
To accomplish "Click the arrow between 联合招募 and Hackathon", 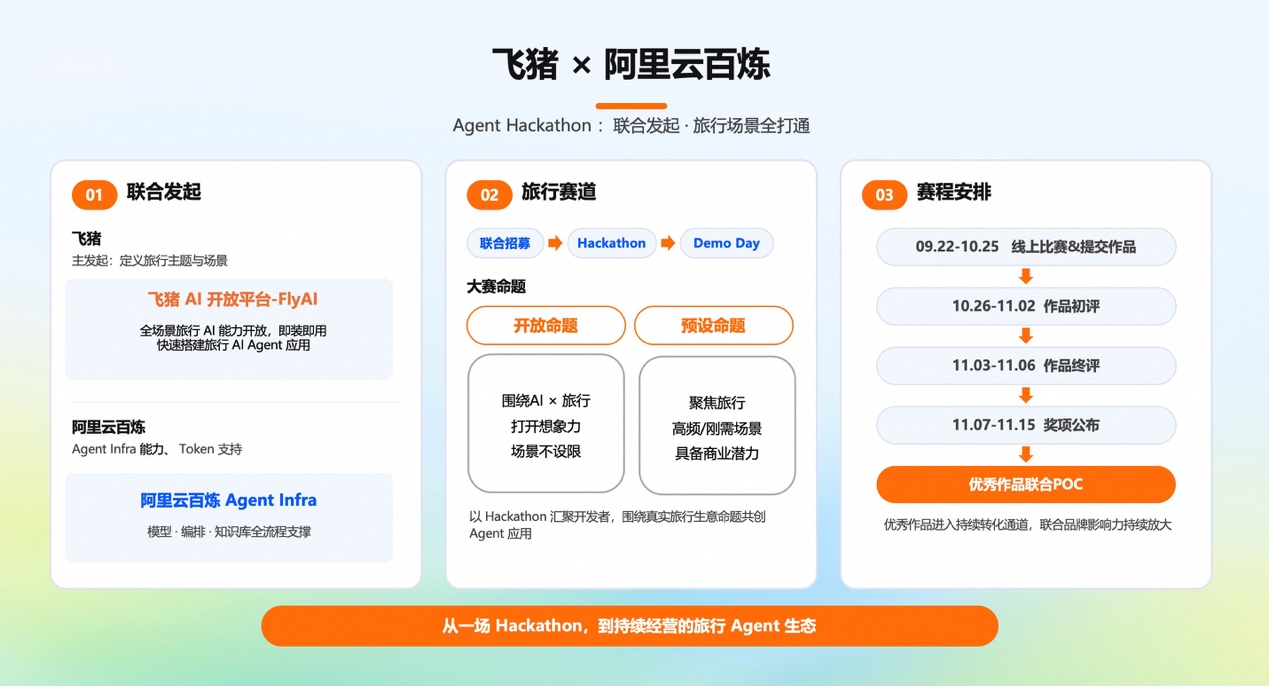I will click(555, 243).
